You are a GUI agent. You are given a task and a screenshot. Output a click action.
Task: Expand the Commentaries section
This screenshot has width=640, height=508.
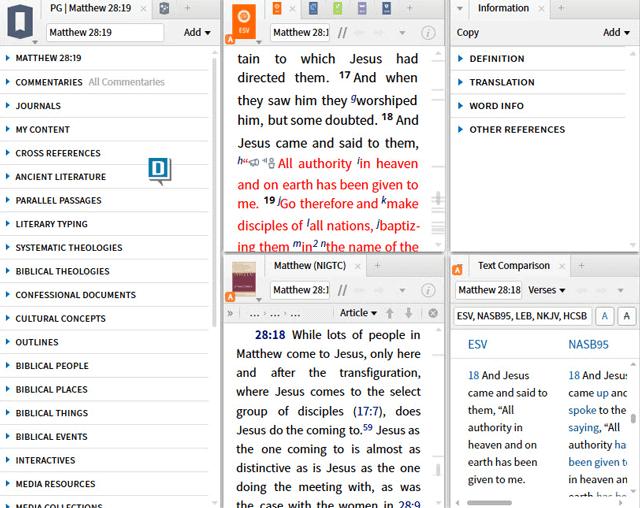click(x=49, y=82)
